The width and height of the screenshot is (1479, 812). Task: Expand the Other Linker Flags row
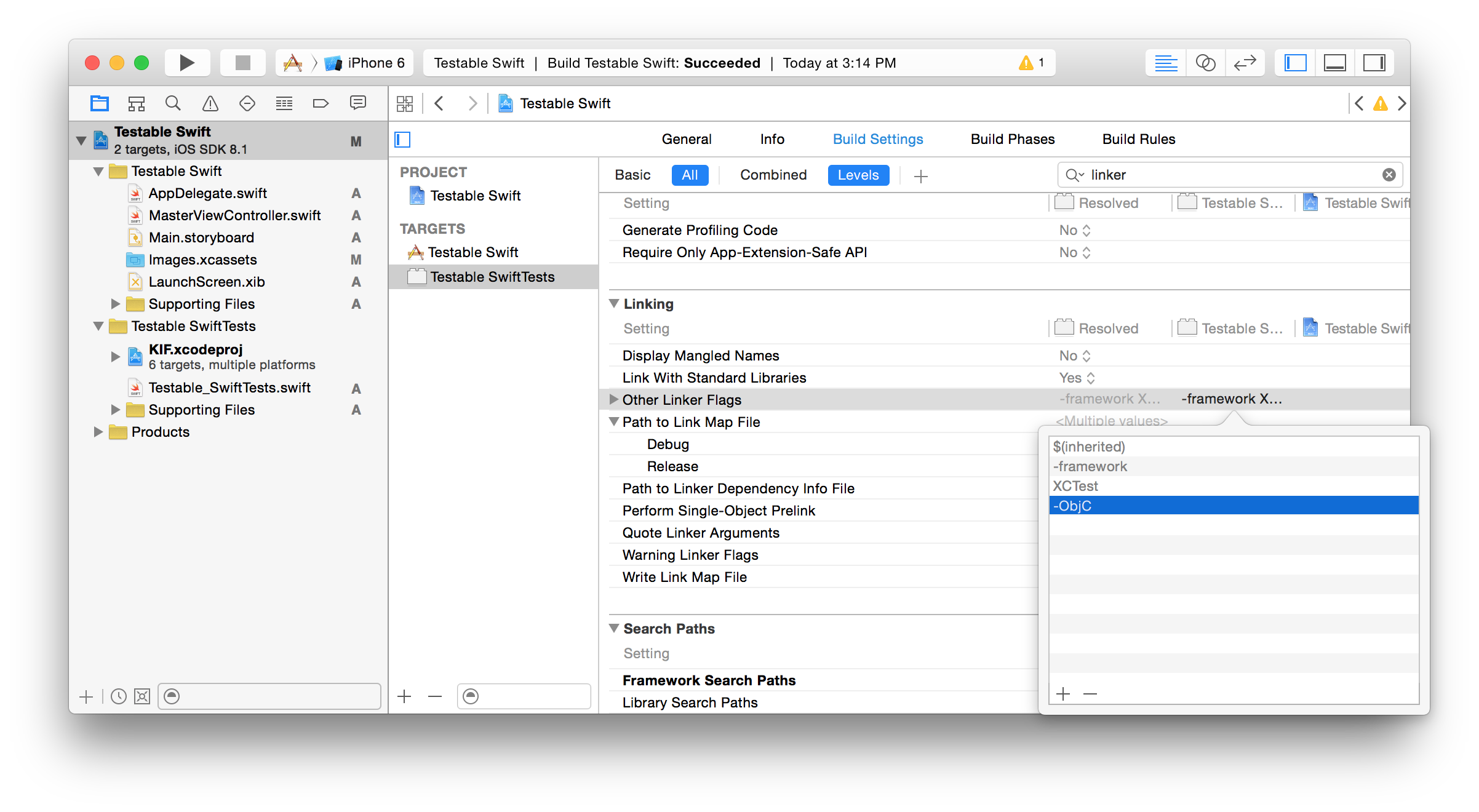click(x=613, y=399)
